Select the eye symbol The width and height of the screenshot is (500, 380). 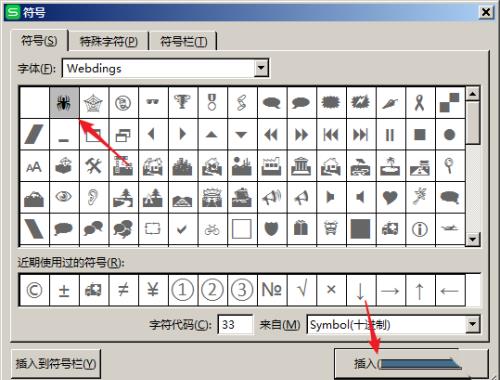coord(64,198)
